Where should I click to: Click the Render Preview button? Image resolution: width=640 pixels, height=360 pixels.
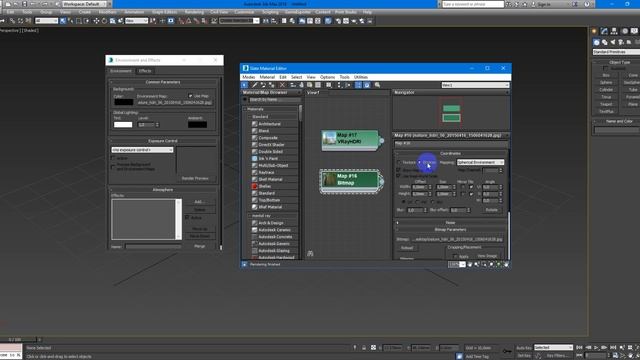[x=195, y=178]
